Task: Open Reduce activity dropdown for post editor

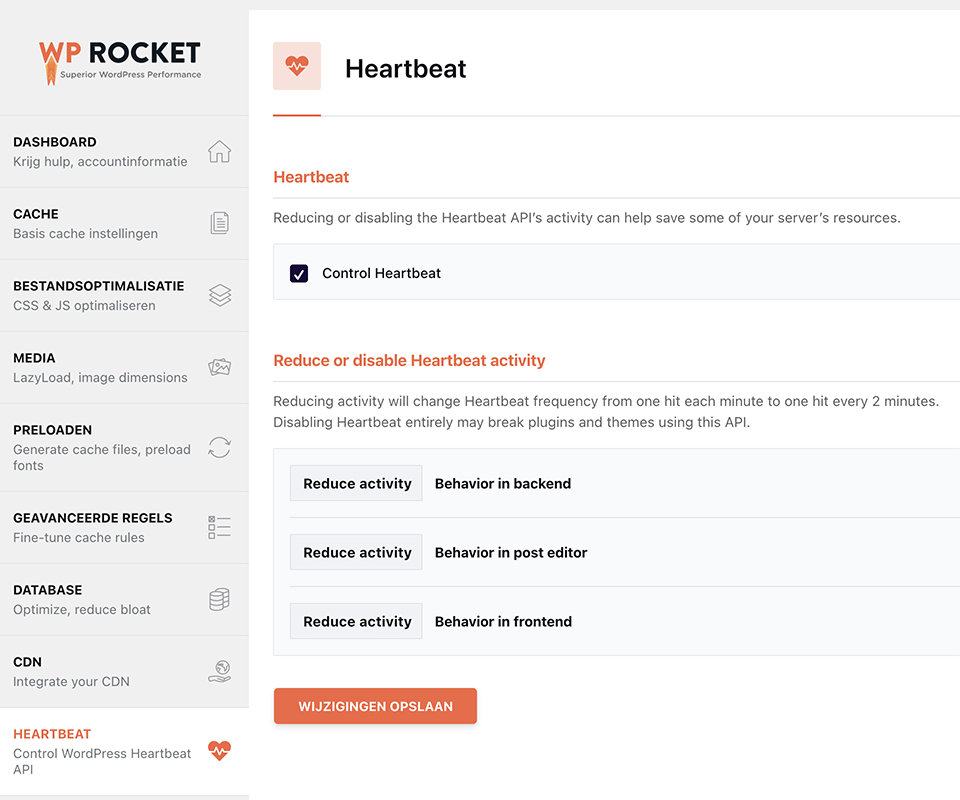Action: [x=357, y=552]
